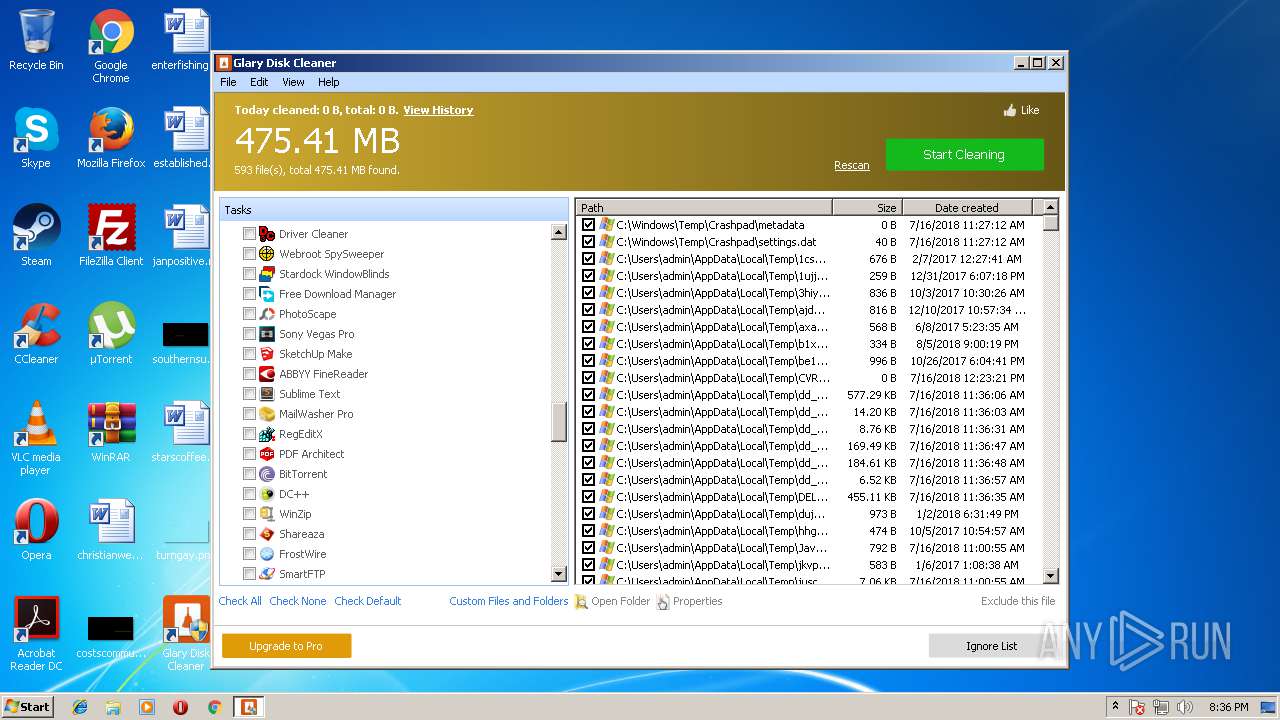
Task: Enable the Driver Cleaner checkbox
Action: 249,234
